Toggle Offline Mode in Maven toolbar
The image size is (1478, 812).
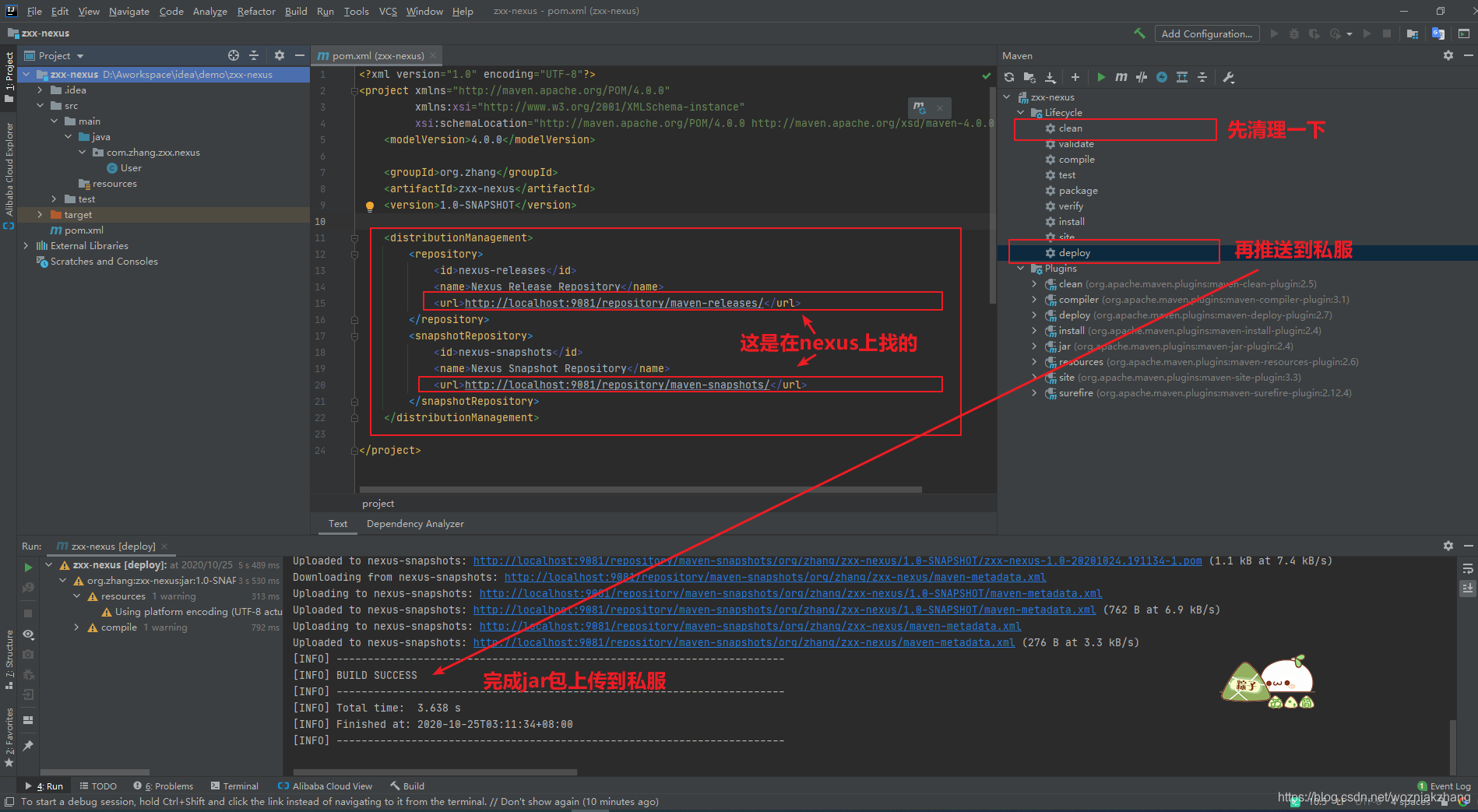tap(1142, 77)
